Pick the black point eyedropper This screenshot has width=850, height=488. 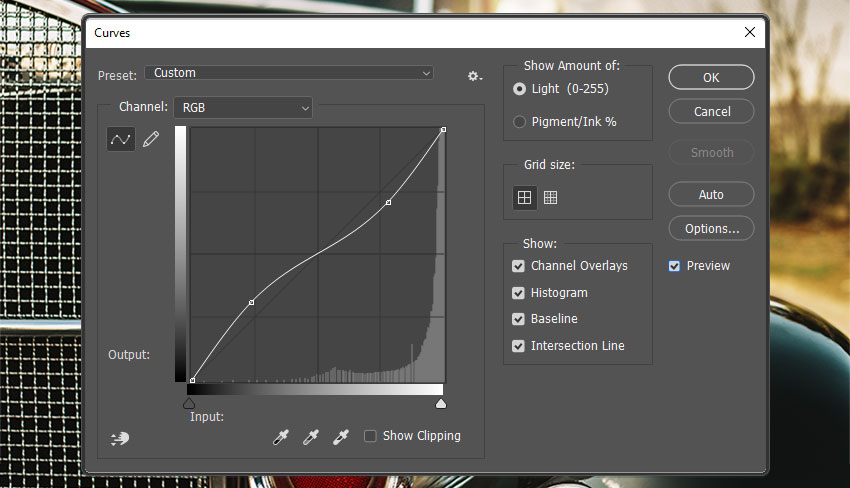pyautogui.click(x=281, y=437)
